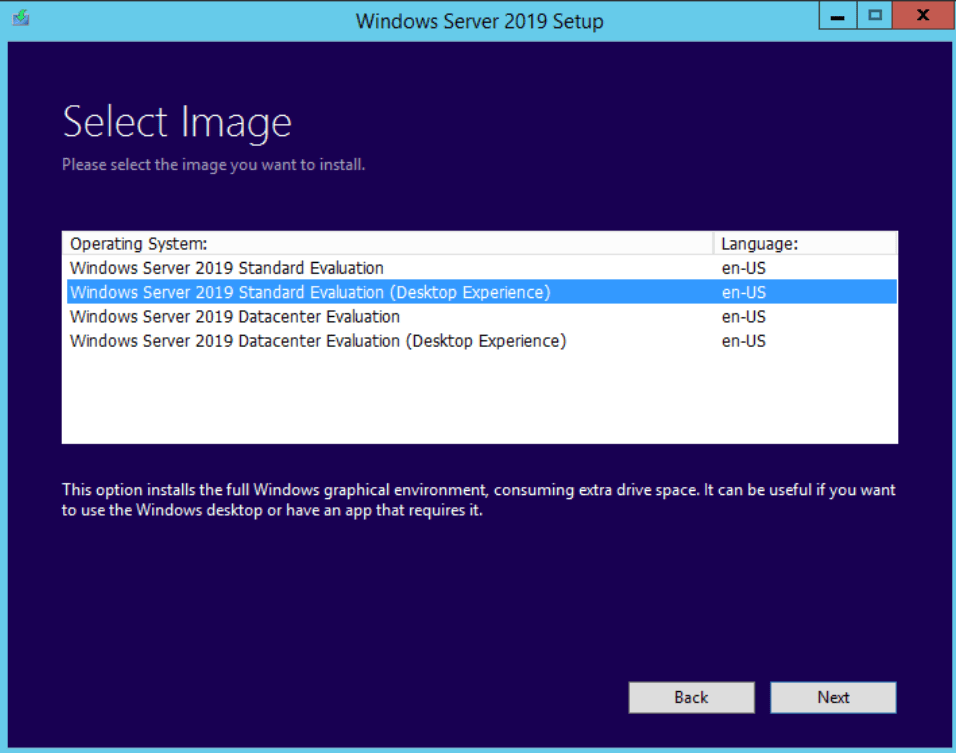Pick Datacenter Evaluation (Desktop Experience) image

[318, 341]
